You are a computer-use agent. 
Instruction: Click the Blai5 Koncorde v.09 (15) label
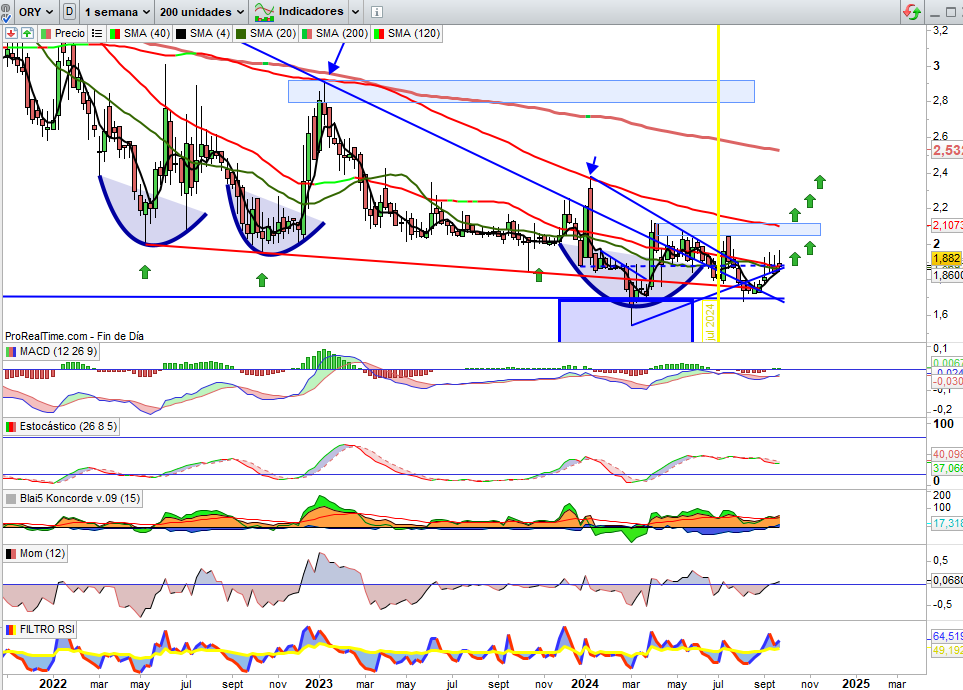coord(73,498)
